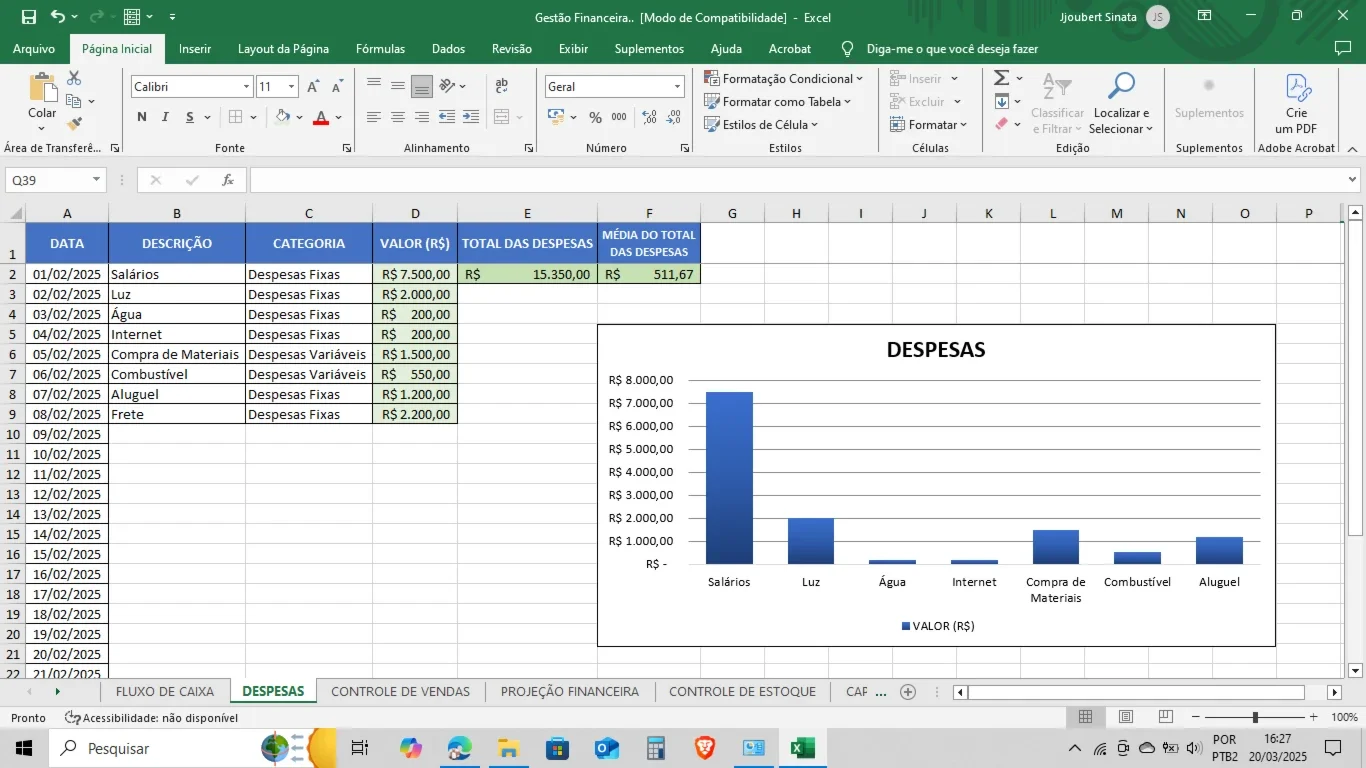1366x768 pixels.
Task: Click the zoom slider handle
Action: point(1255,717)
